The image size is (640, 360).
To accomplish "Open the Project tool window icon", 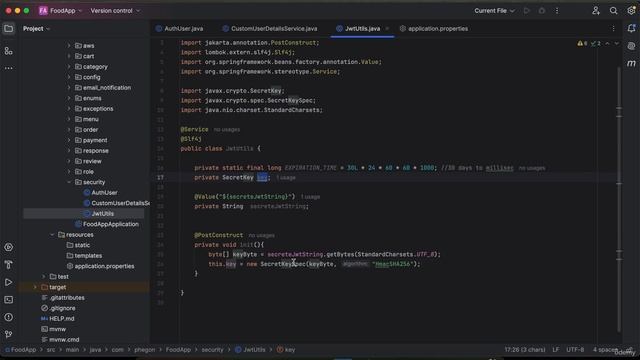I will click(9, 29).
